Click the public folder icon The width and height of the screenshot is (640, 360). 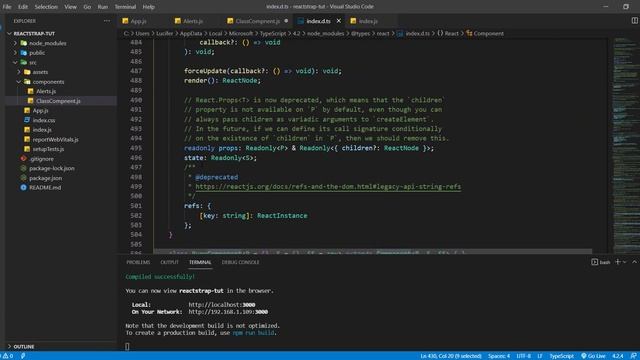[x=24, y=53]
